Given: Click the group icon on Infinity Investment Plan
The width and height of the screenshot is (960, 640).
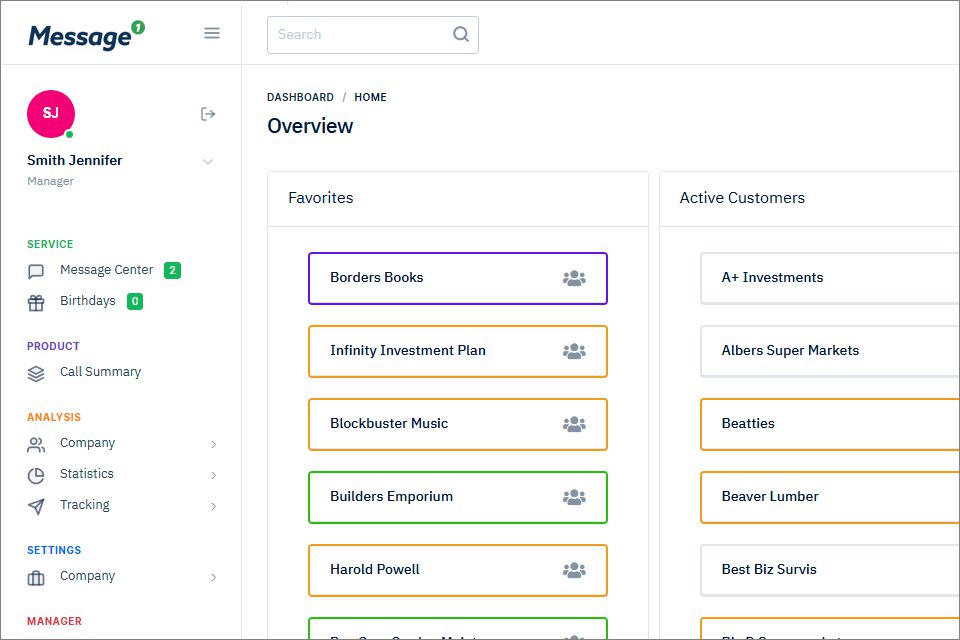Looking at the screenshot, I should 574,351.
